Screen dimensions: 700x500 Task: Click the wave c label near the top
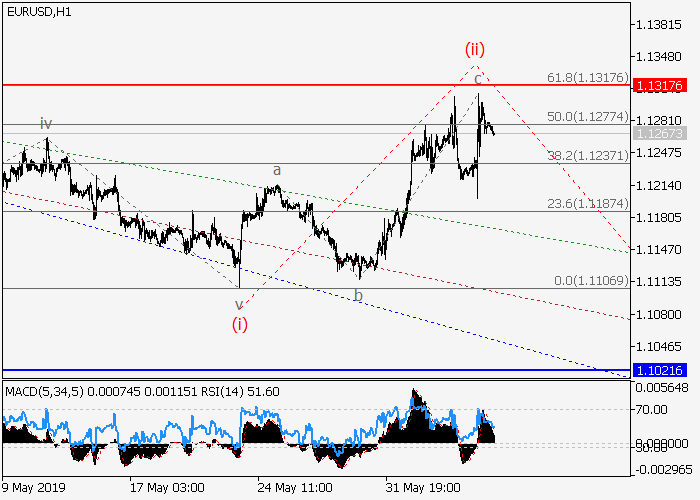tap(478, 78)
